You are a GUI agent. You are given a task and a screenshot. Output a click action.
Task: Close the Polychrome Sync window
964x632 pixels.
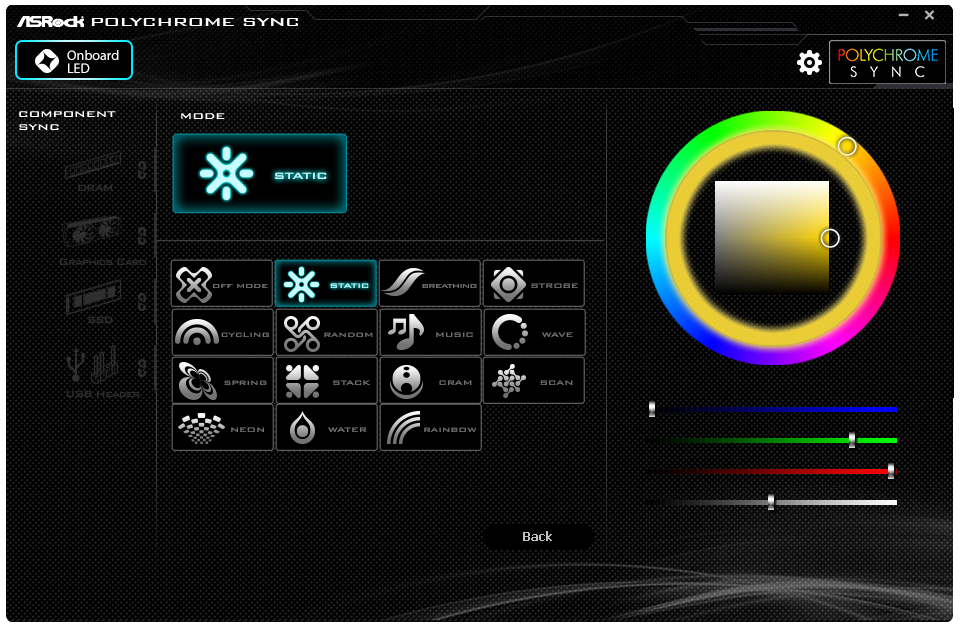point(930,15)
